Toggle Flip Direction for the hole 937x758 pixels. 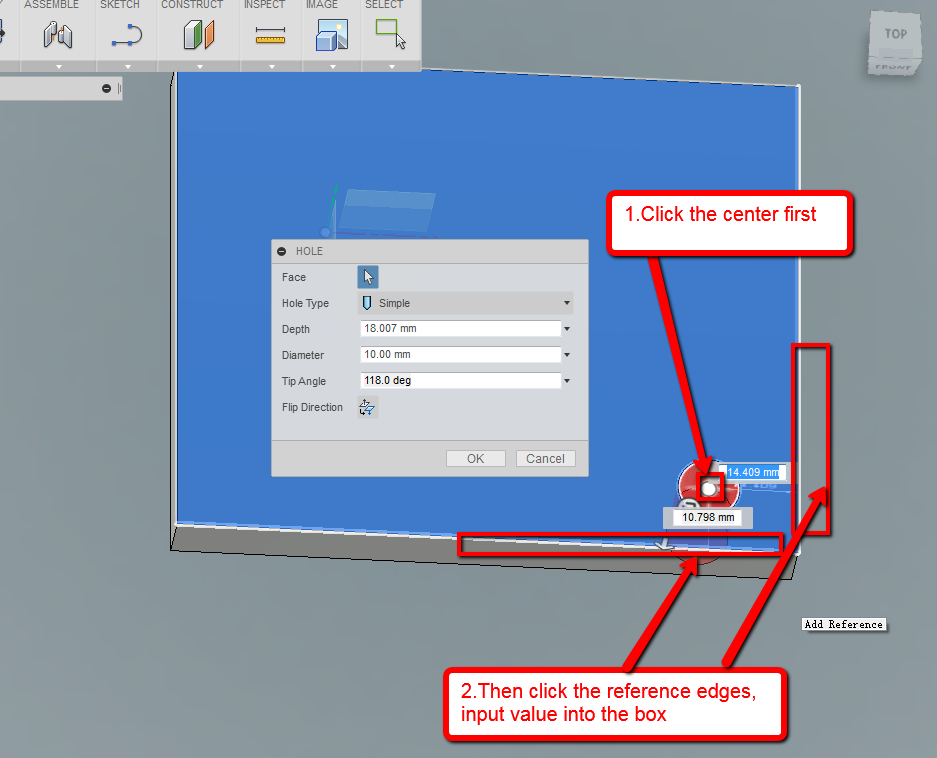coord(367,407)
